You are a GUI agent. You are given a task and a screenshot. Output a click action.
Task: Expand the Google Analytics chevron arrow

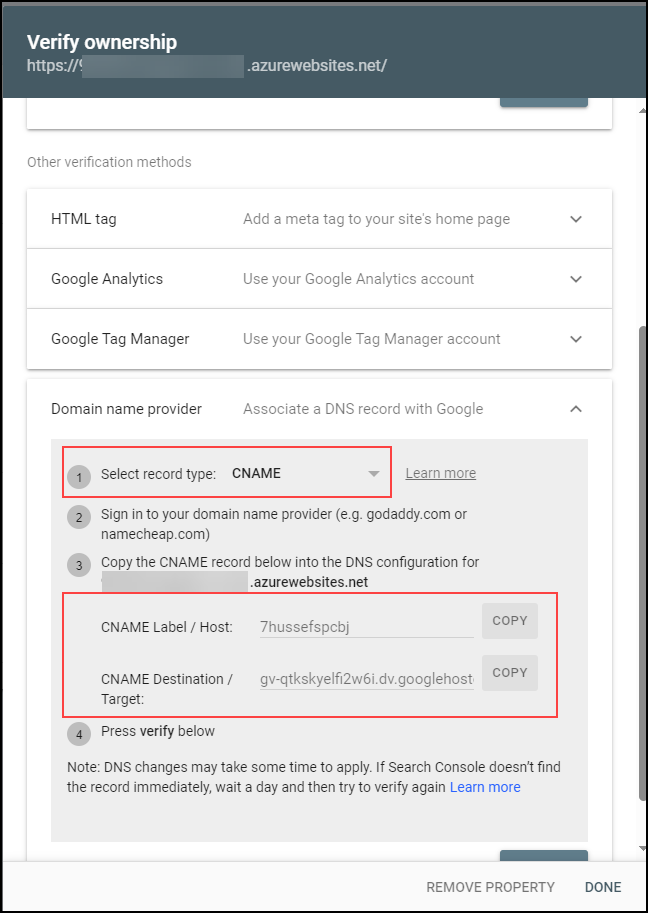click(576, 279)
